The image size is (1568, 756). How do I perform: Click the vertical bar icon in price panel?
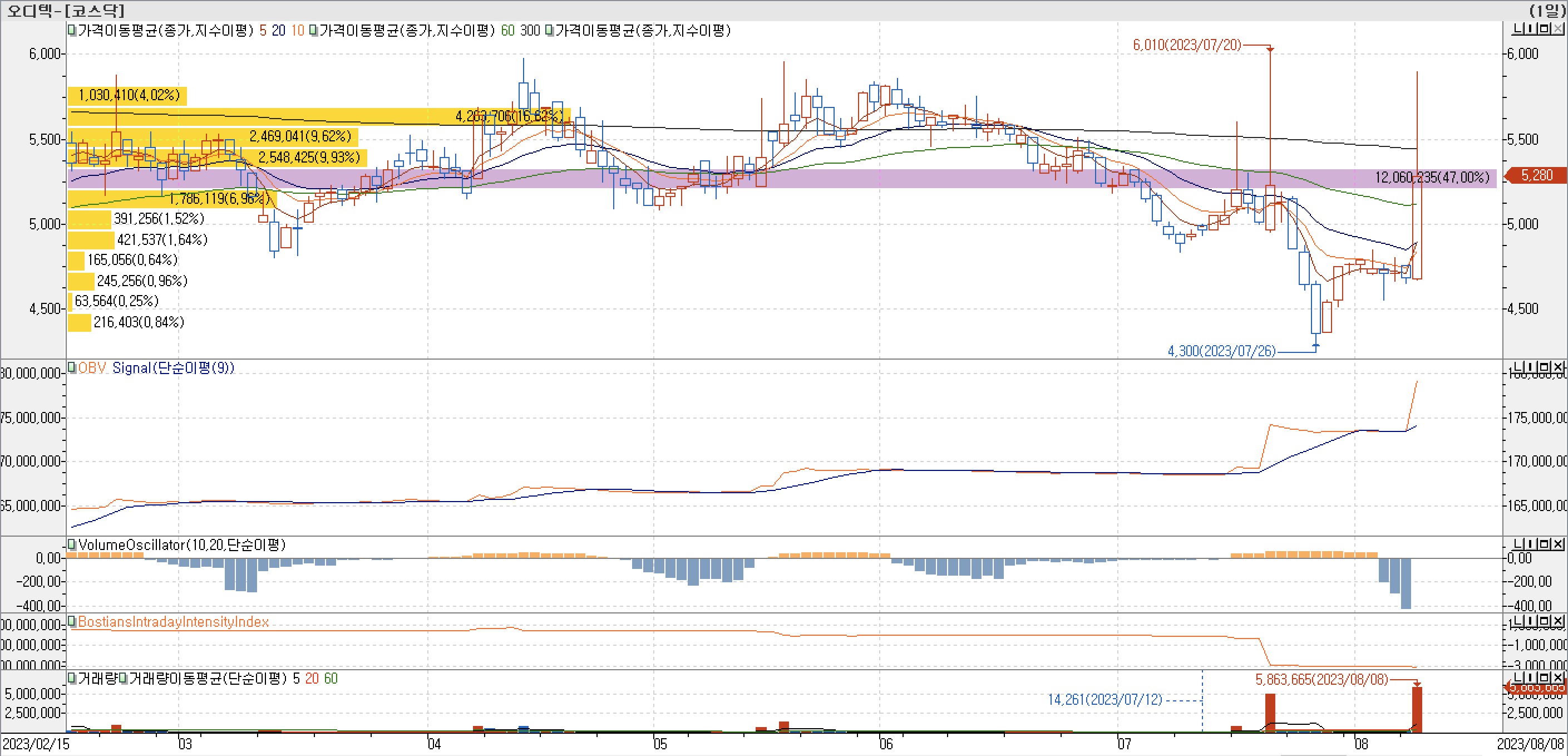click(1530, 28)
